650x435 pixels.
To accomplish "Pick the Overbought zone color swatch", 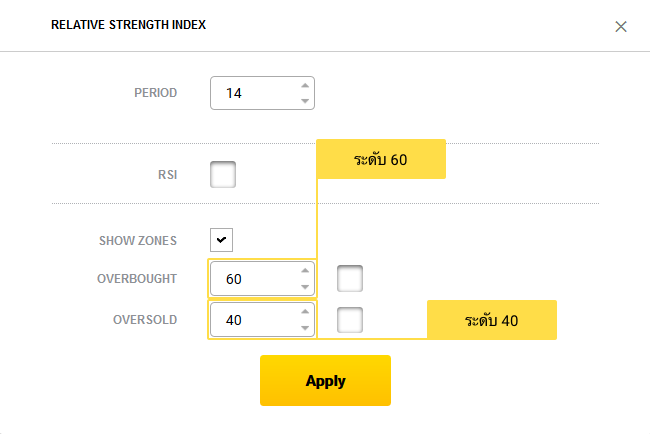I will tap(350, 278).
